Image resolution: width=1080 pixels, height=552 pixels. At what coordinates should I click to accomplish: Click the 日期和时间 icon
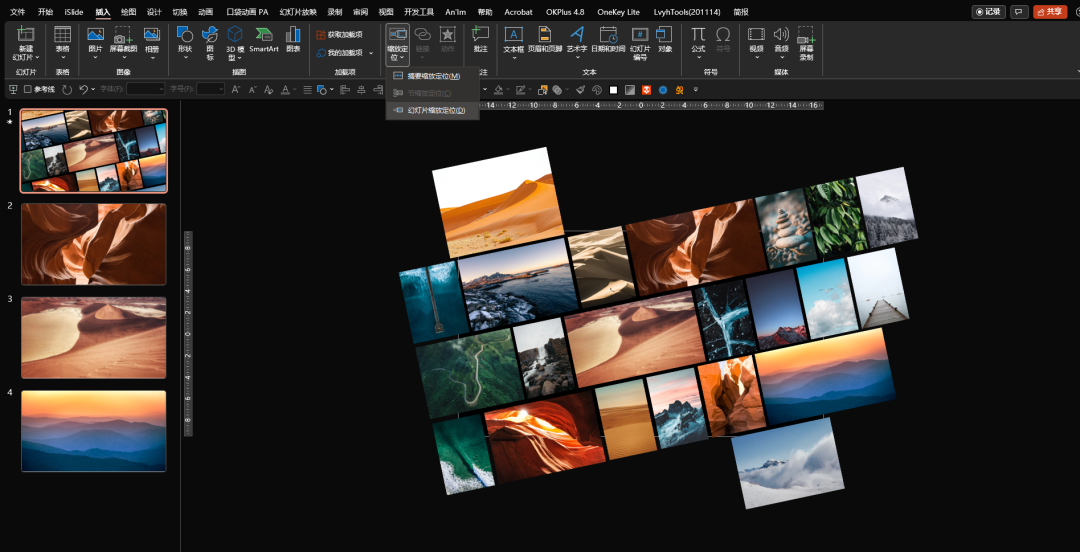(608, 34)
